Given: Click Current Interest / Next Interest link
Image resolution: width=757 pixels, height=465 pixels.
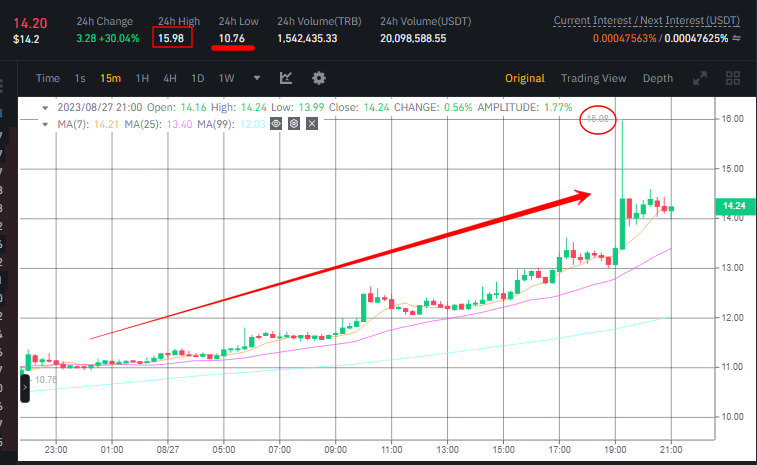Looking at the screenshot, I should coord(646,21).
